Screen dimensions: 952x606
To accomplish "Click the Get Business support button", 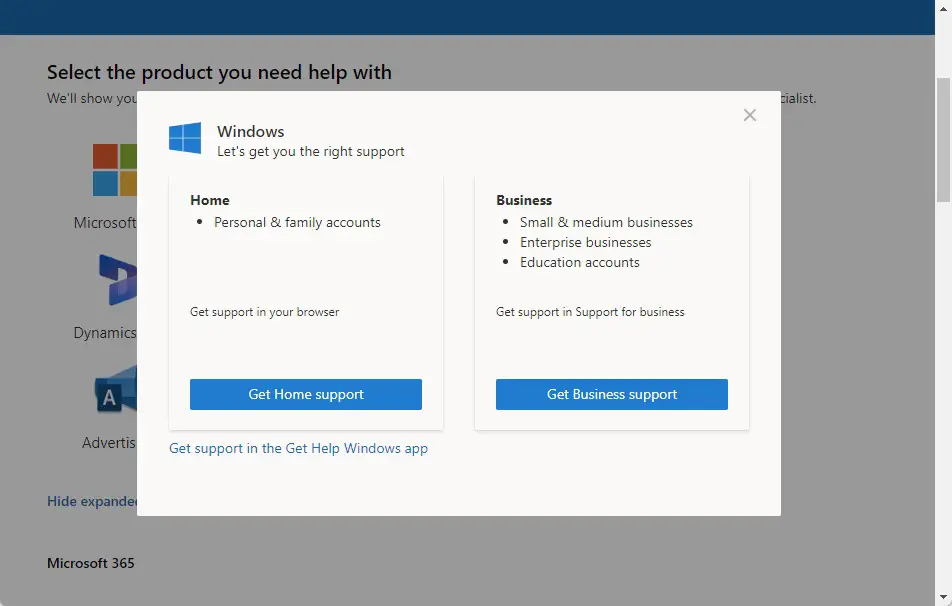I will tap(611, 395).
